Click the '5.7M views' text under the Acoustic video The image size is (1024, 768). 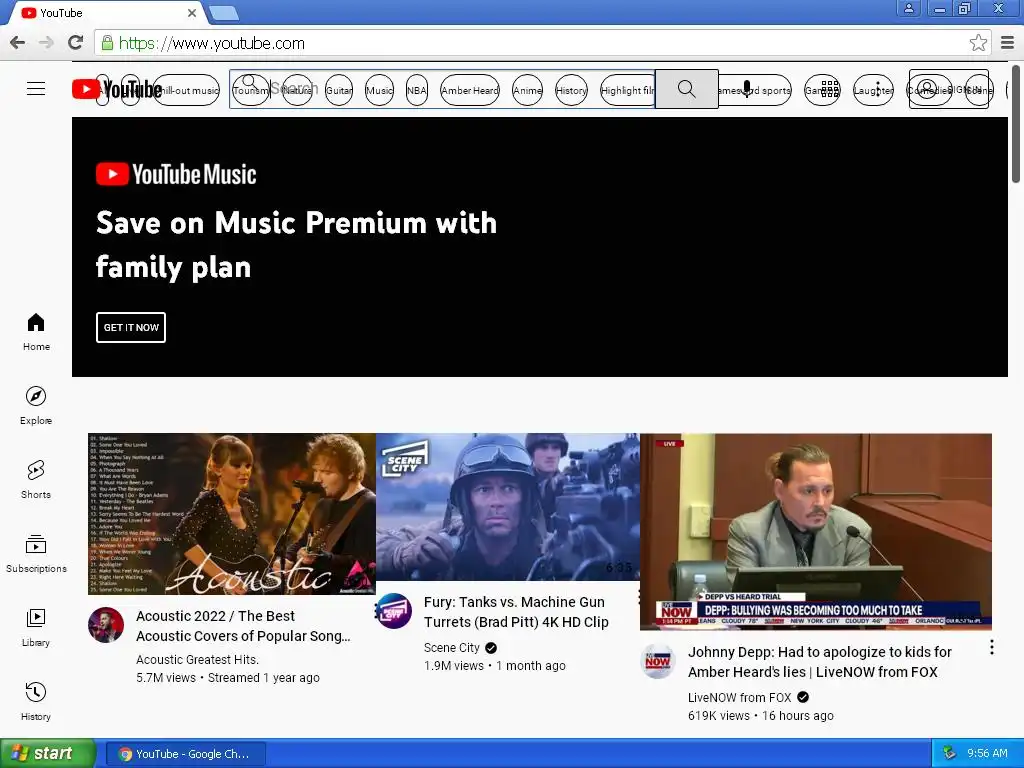(x=166, y=678)
